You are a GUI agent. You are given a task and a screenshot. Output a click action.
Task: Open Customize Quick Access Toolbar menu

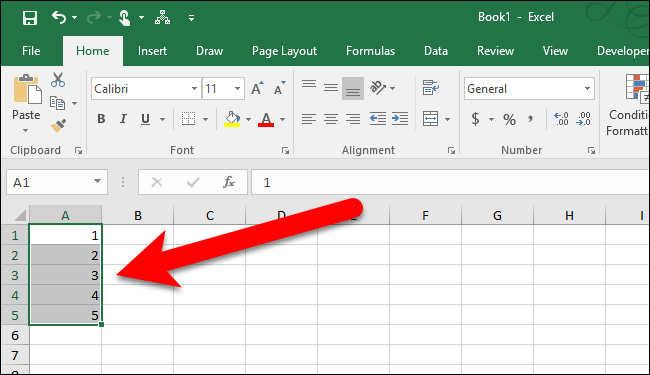[191, 18]
